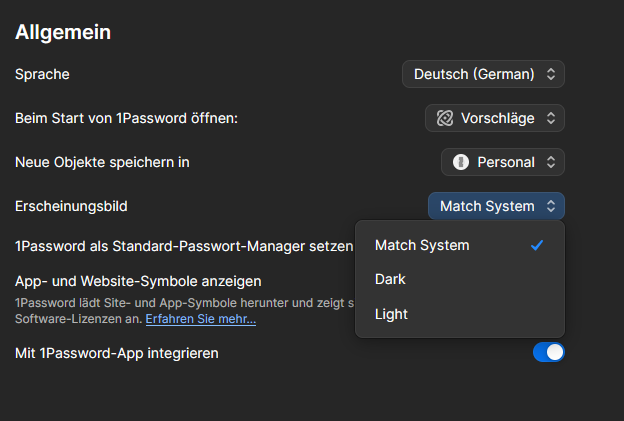Expand the Personal vault dropdown
The height and width of the screenshot is (421, 624).
(503, 162)
